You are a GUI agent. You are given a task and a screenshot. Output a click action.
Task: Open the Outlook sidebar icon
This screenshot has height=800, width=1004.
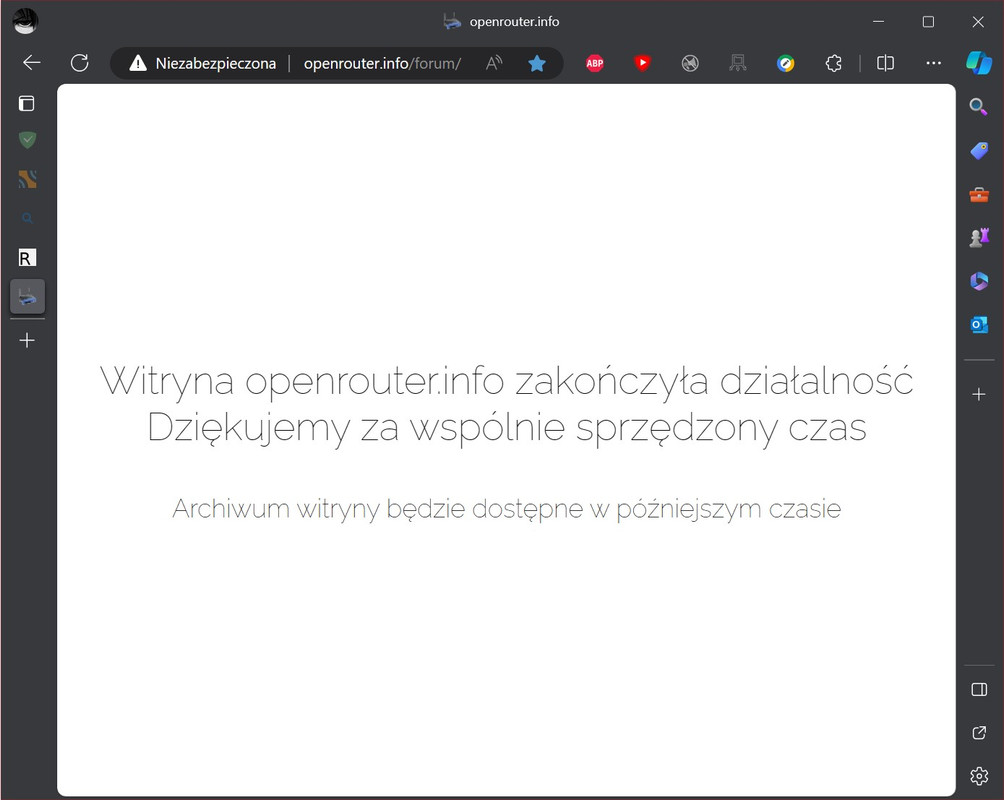[x=979, y=325]
